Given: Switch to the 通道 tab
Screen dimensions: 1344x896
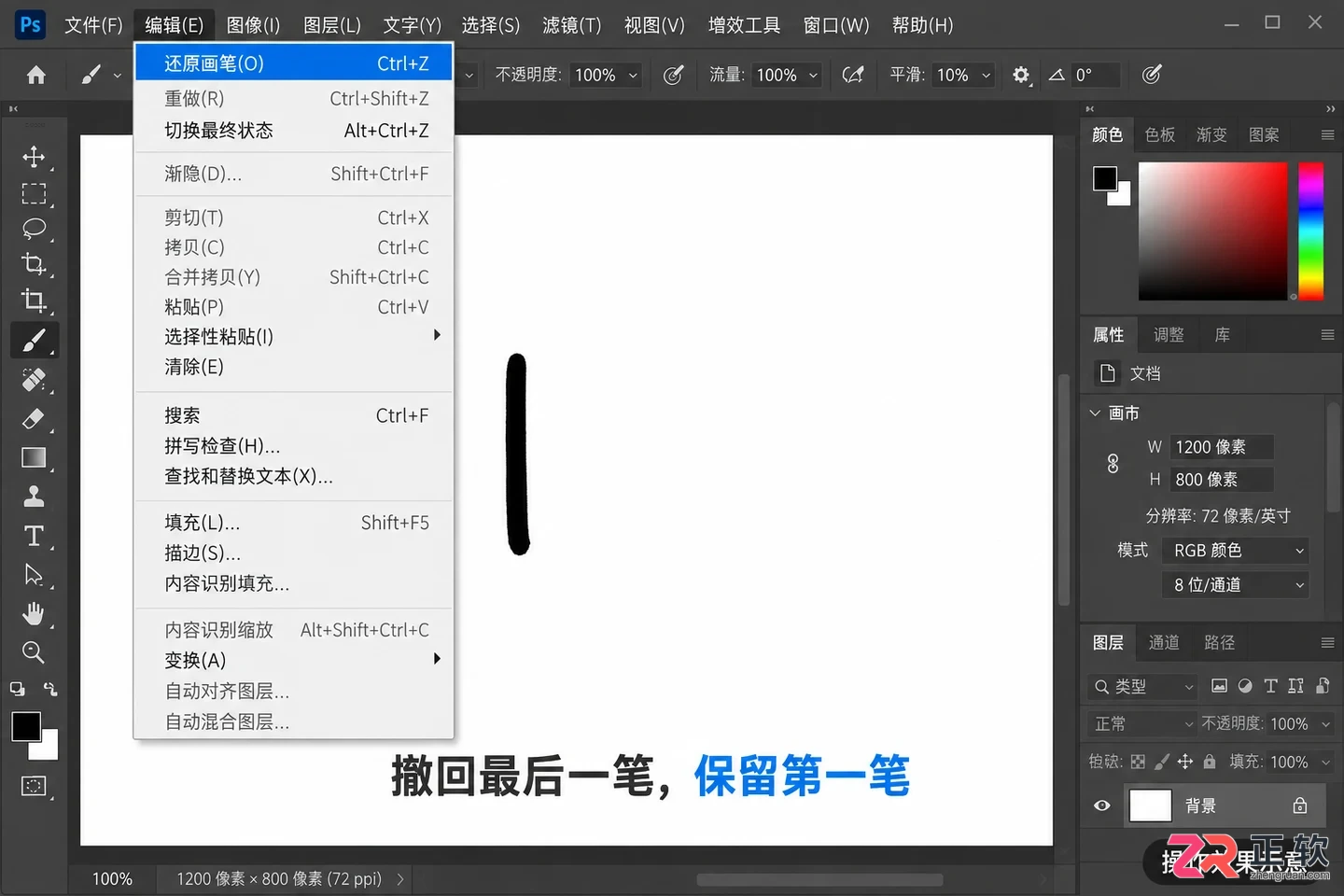Looking at the screenshot, I should click(x=1164, y=642).
